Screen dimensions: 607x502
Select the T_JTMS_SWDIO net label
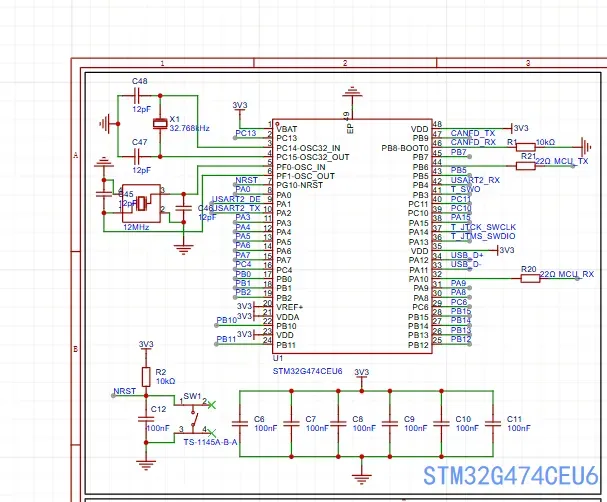[483, 236]
